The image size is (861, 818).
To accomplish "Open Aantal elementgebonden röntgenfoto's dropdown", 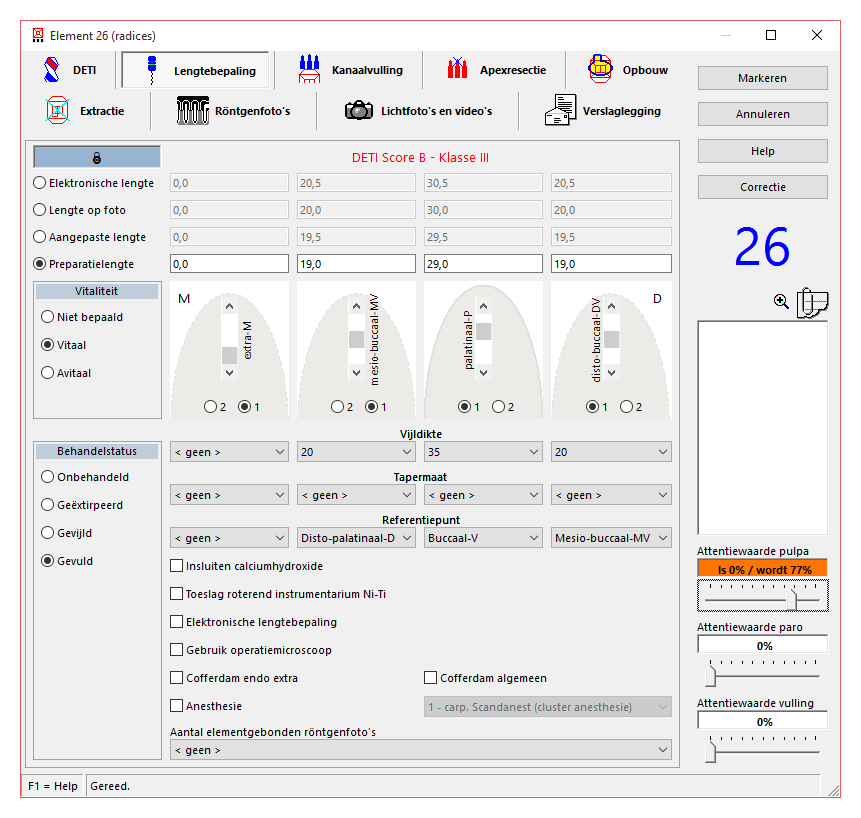I will [x=421, y=750].
